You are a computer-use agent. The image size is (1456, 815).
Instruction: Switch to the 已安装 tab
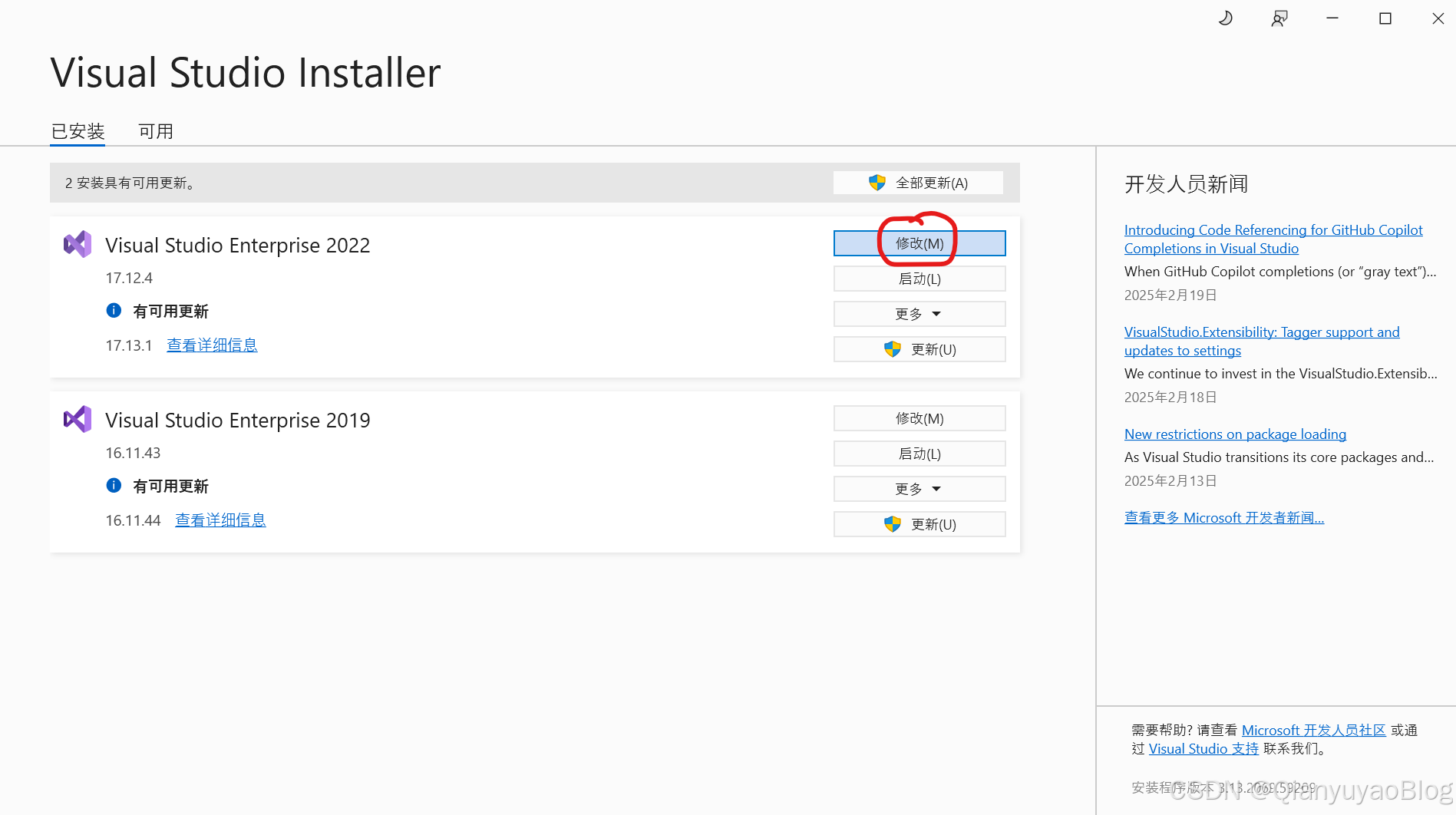78,131
